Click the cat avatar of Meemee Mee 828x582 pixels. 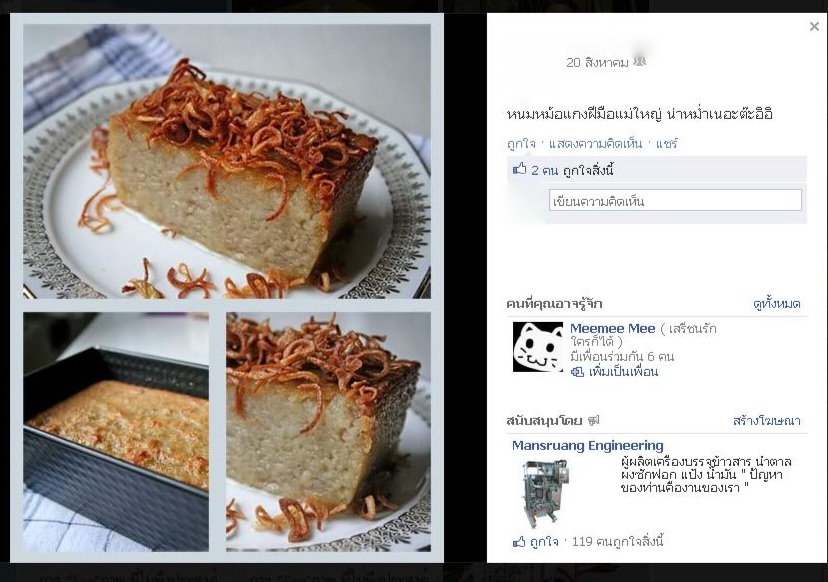tap(538, 347)
